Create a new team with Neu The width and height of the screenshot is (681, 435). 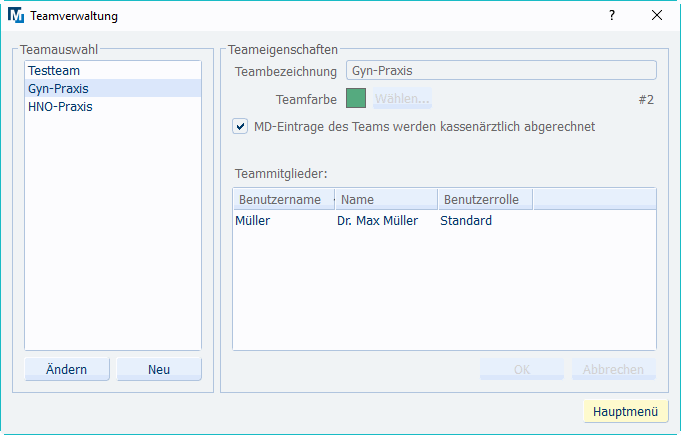coord(159,369)
